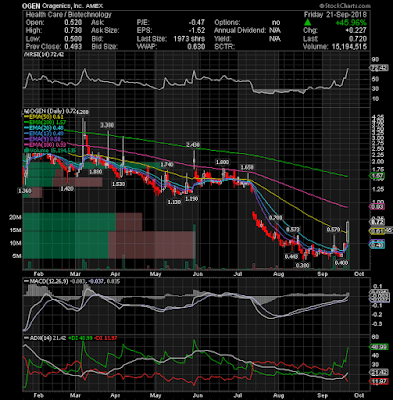Viewport: 393px width, 400px height.
Task: Click the OGEN (Daily) price panel label
Action: click(44, 111)
